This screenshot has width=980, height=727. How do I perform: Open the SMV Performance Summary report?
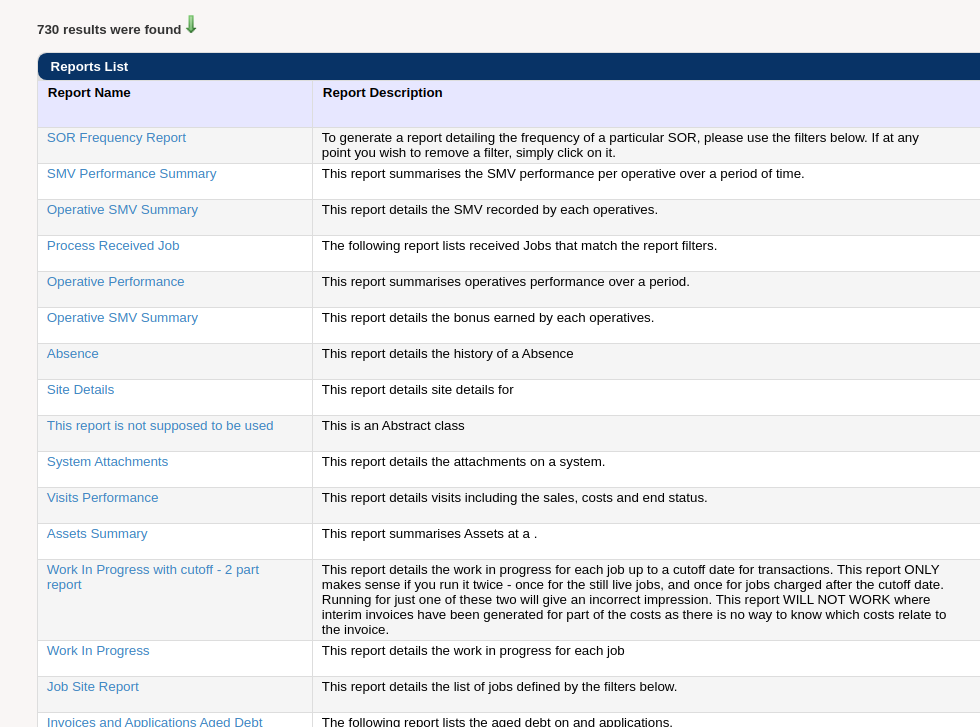(131, 173)
